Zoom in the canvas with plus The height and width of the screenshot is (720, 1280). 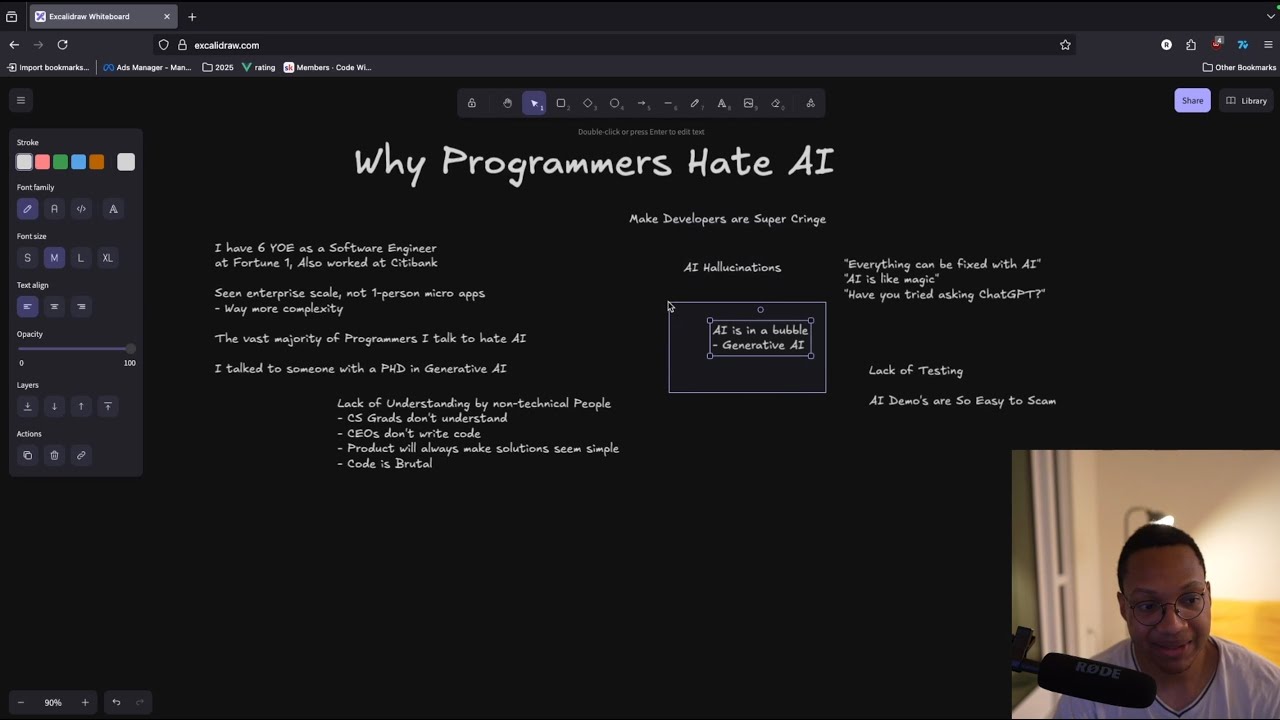point(85,702)
